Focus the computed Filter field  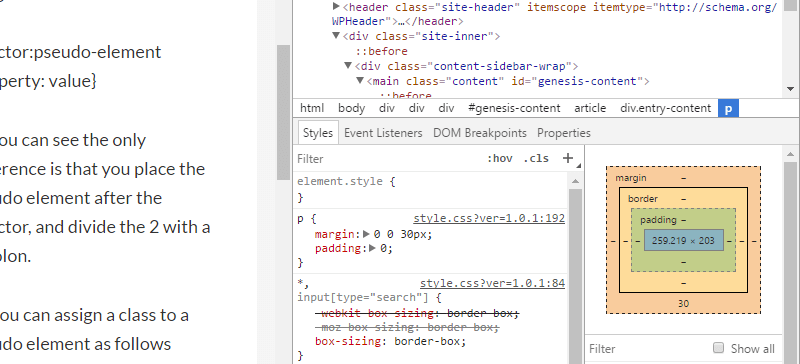click(x=648, y=349)
